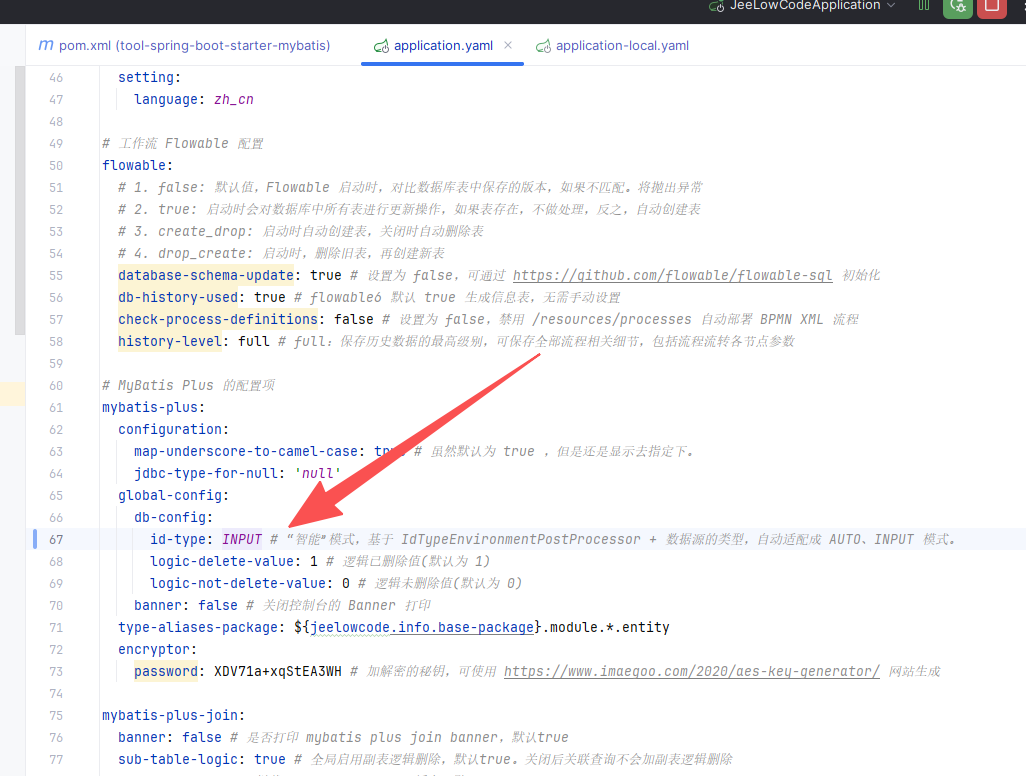The height and width of the screenshot is (776, 1026).
Task: Place cursor on the INPUT id-type value
Action: pos(242,539)
